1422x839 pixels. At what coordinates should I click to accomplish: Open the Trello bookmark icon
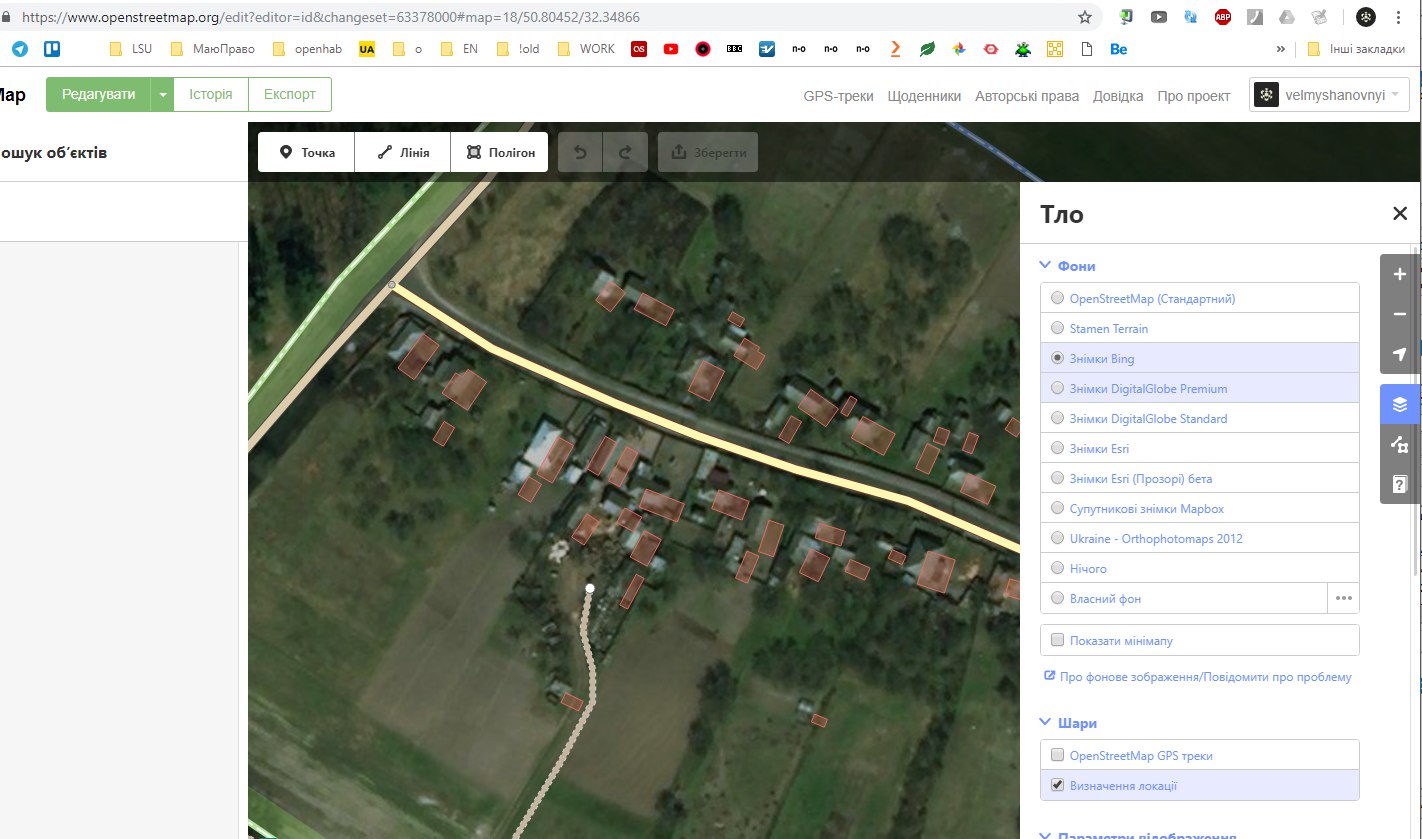(x=52, y=48)
